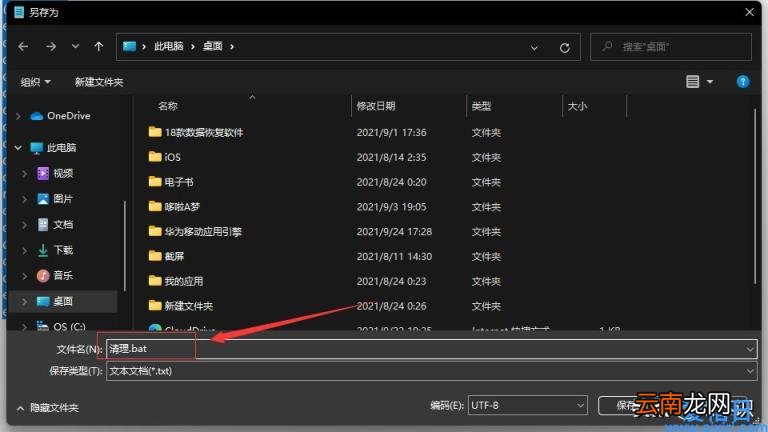Image resolution: width=768 pixels, height=432 pixels.
Task: Click the date 2021/9/1 17:36
Action: (391, 132)
